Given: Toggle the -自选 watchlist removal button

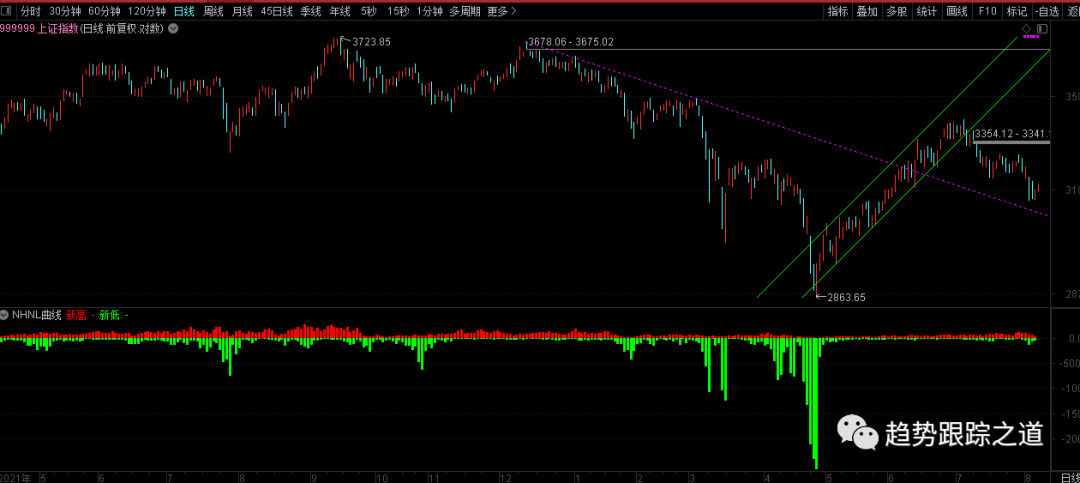Looking at the screenshot, I should click(1046, 11).
